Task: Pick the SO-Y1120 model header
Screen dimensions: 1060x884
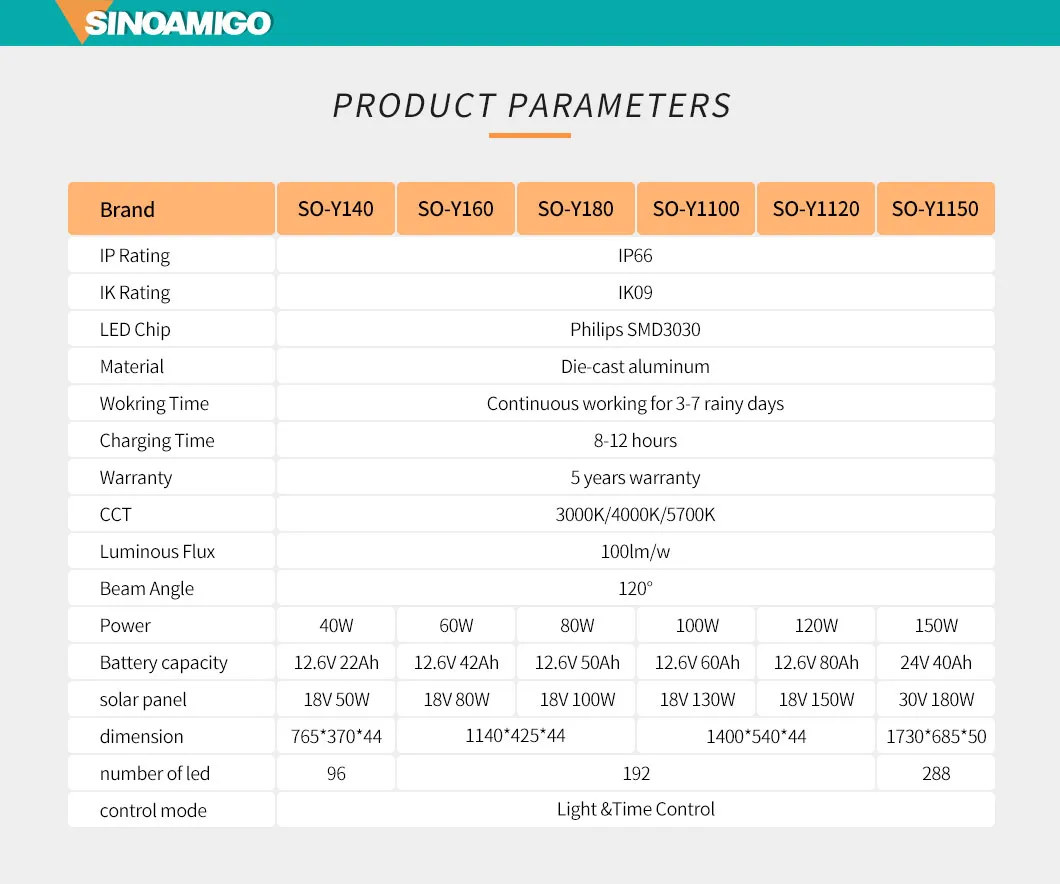Action: [x=816, y=209]
